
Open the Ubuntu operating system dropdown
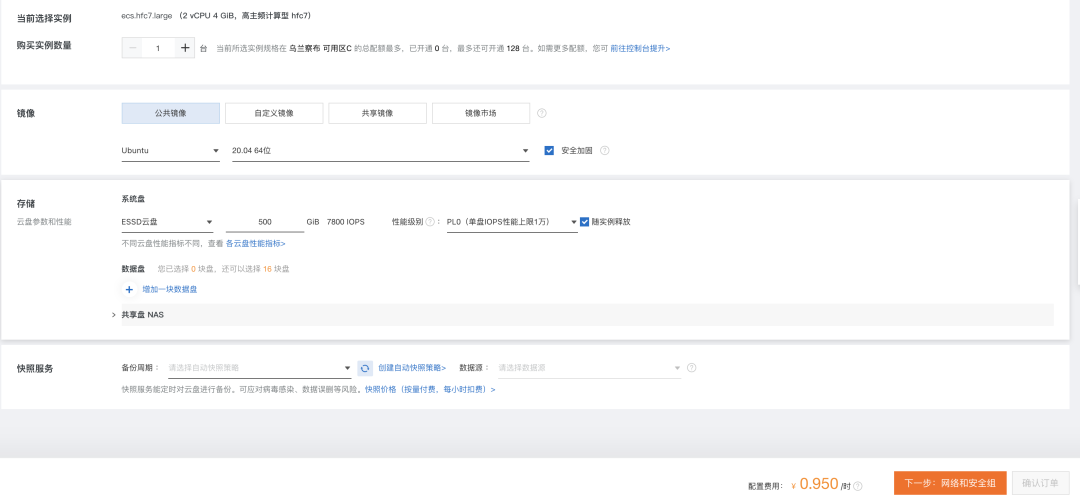tap(170, 151)
